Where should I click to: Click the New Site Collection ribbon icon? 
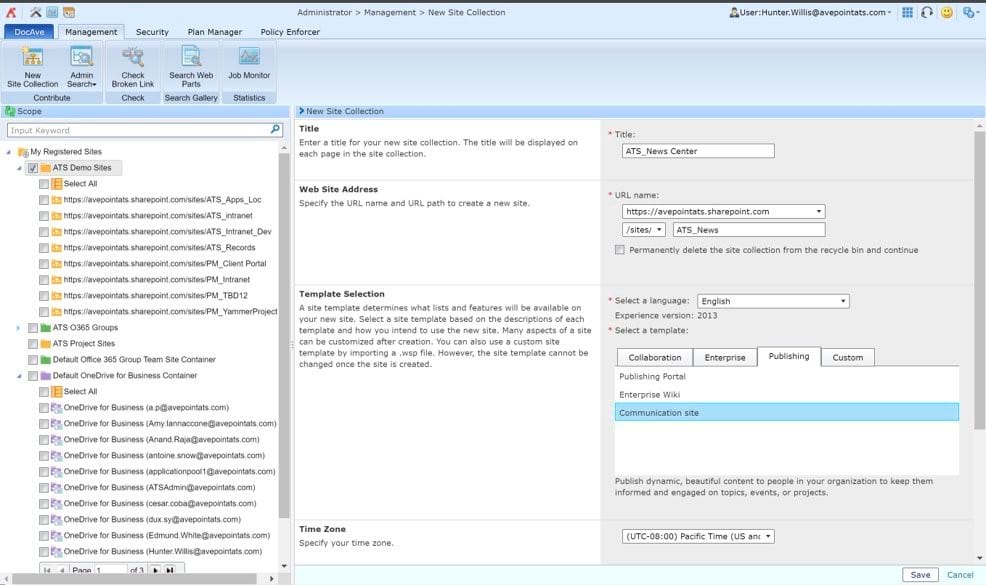pyautogui.click(x=32, y=57)
